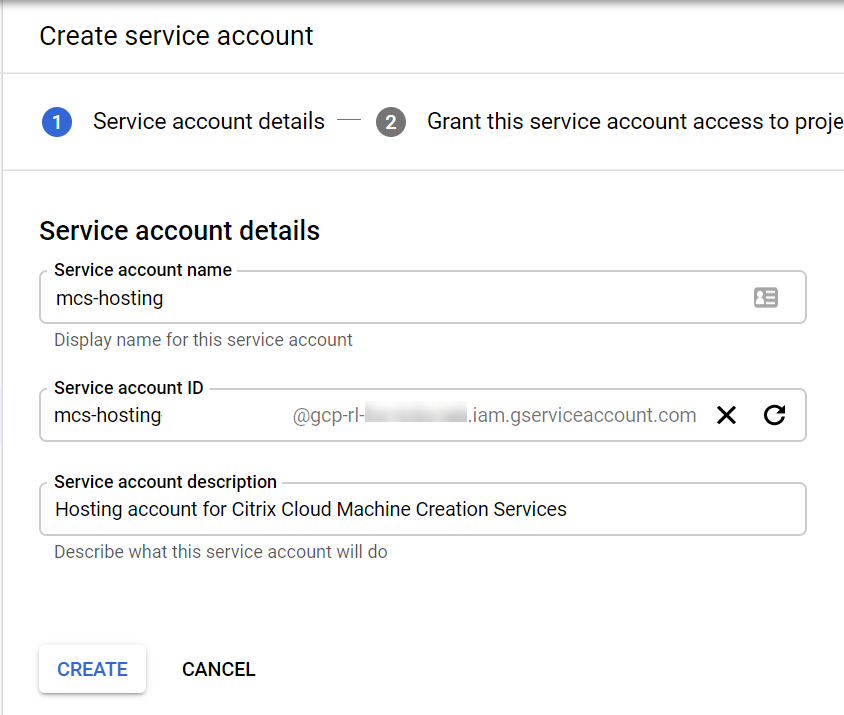Focus the Service account name text field
844x715 pixels.
click(400, 298)
